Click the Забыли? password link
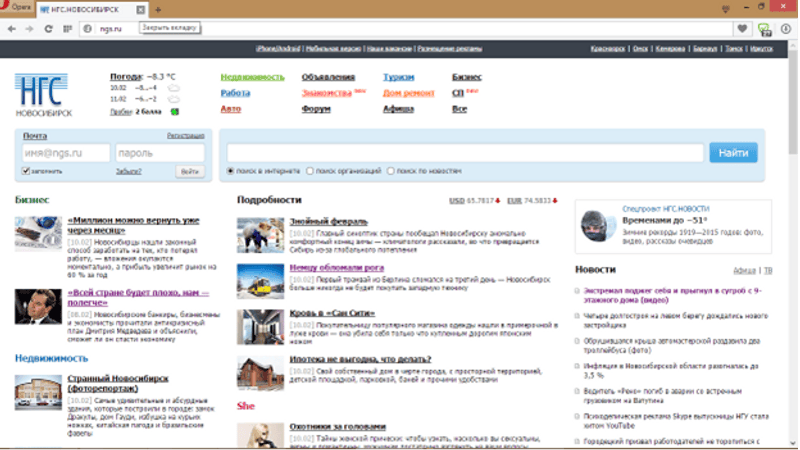Screen dimensions: 800x450 (x=129, y=171)
